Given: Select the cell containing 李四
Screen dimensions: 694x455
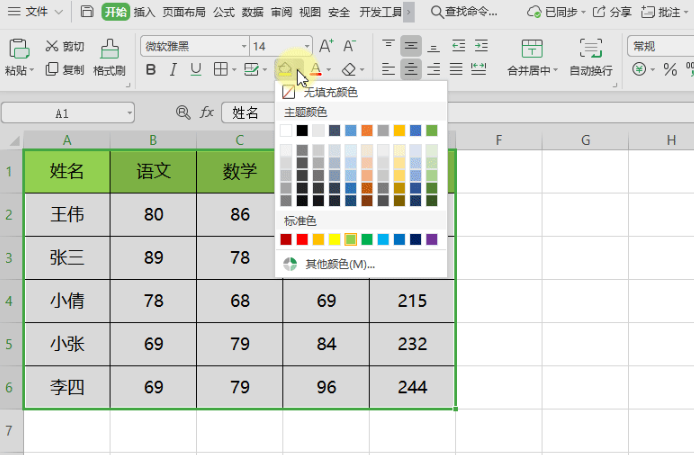Looking at the screenshot, I should [67, 387].
